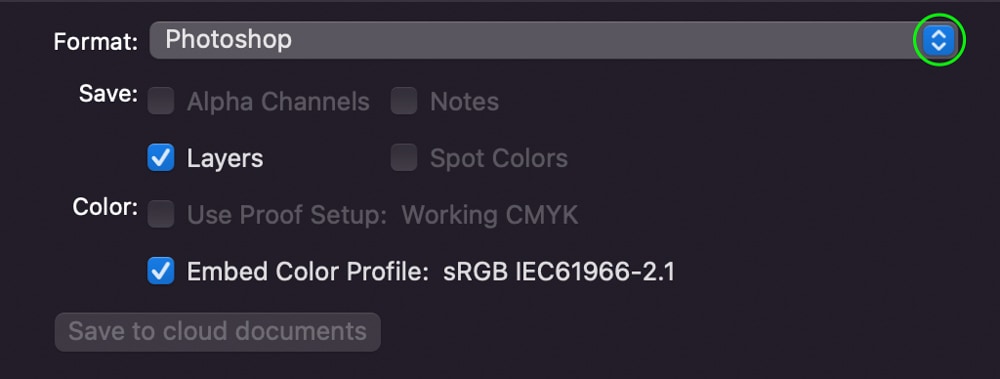The image size is (1000, 379).
Task: Click the Notes label text
Action: click(464, 102)
